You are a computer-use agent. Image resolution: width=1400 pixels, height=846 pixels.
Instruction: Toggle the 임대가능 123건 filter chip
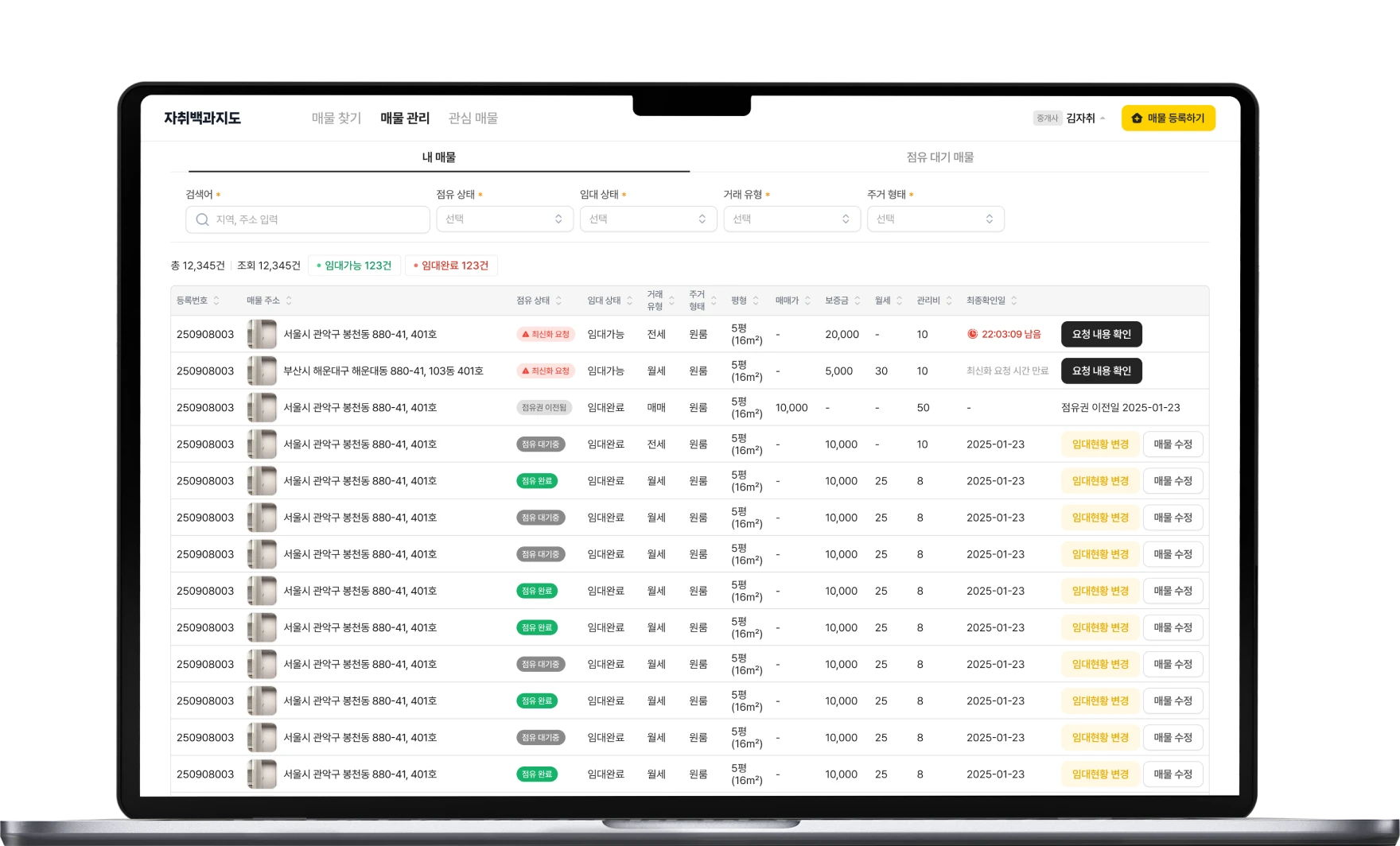click(354, 266)
